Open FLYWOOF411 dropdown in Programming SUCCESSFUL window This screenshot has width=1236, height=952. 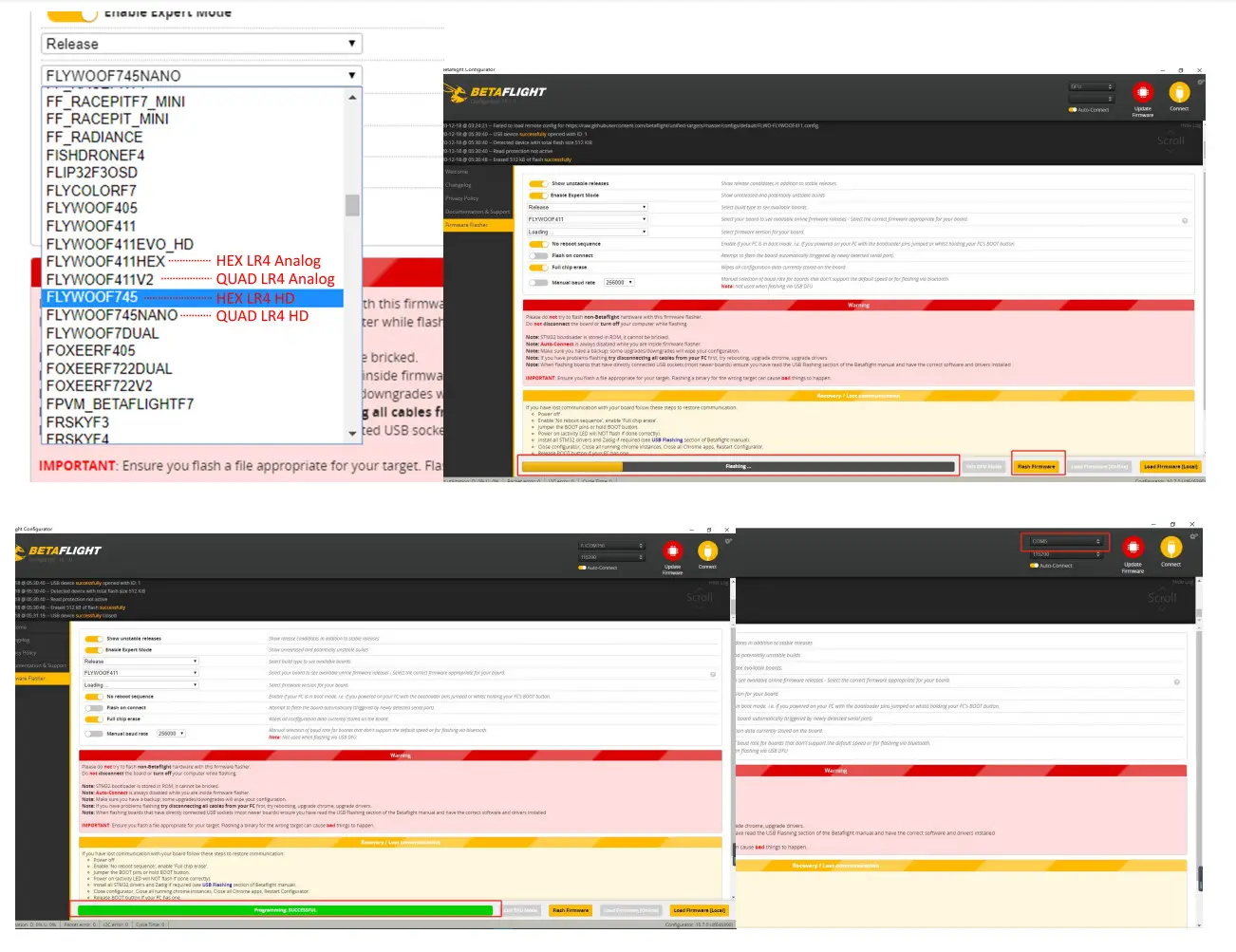click(x=140, y=673)
